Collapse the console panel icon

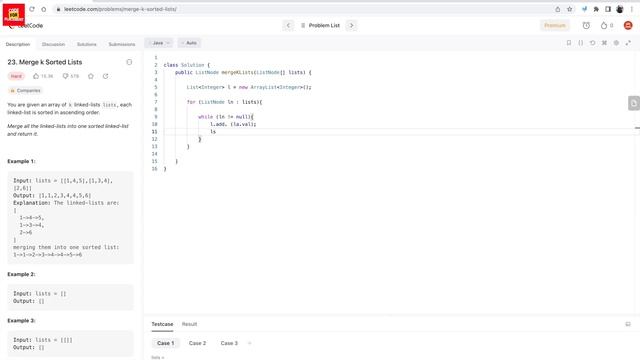point(628,324)
